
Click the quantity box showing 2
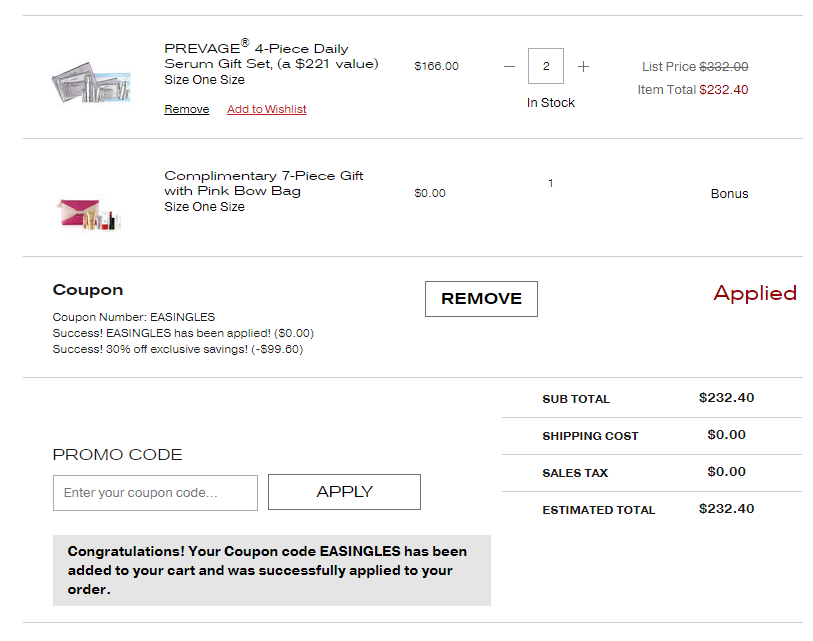(546, 66)
